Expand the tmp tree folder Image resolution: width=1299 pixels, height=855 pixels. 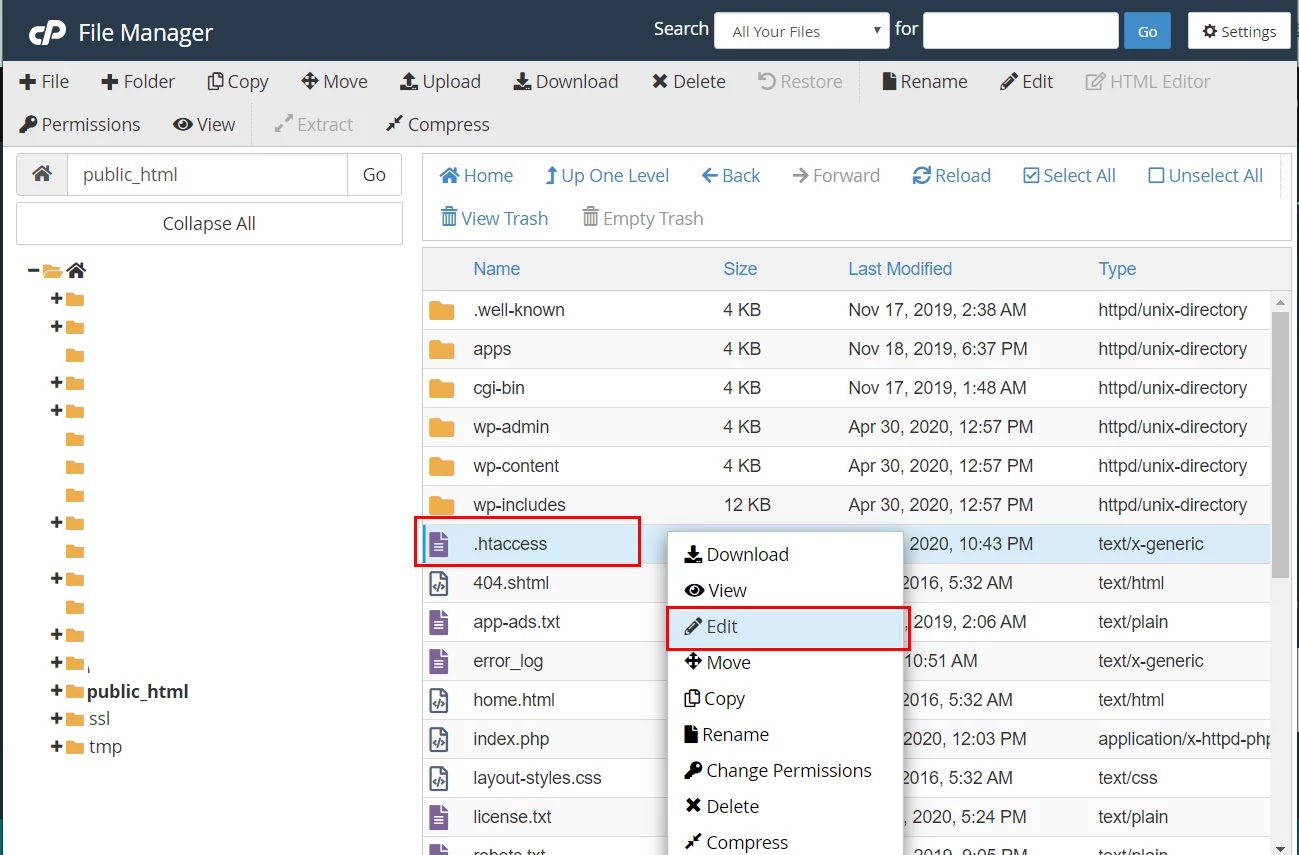click(x=56, y=747)
